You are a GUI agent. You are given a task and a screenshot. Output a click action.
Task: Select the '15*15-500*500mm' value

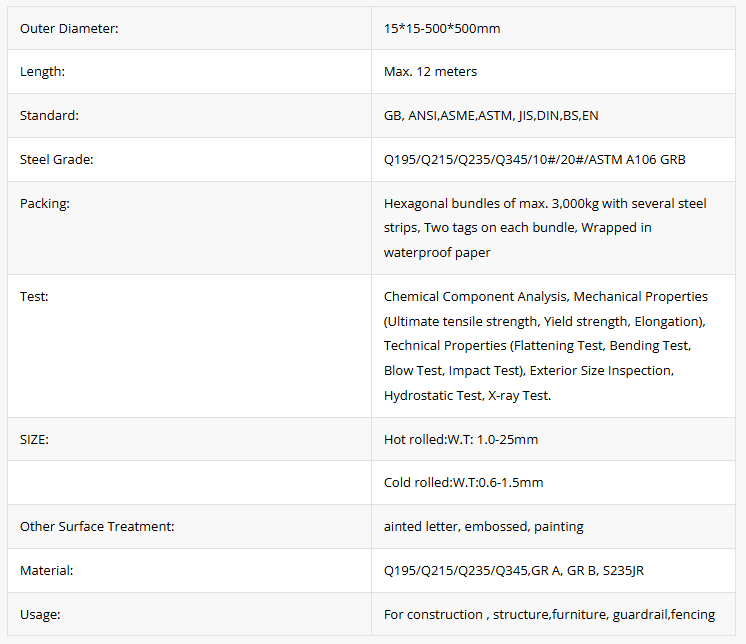point(442,29)
